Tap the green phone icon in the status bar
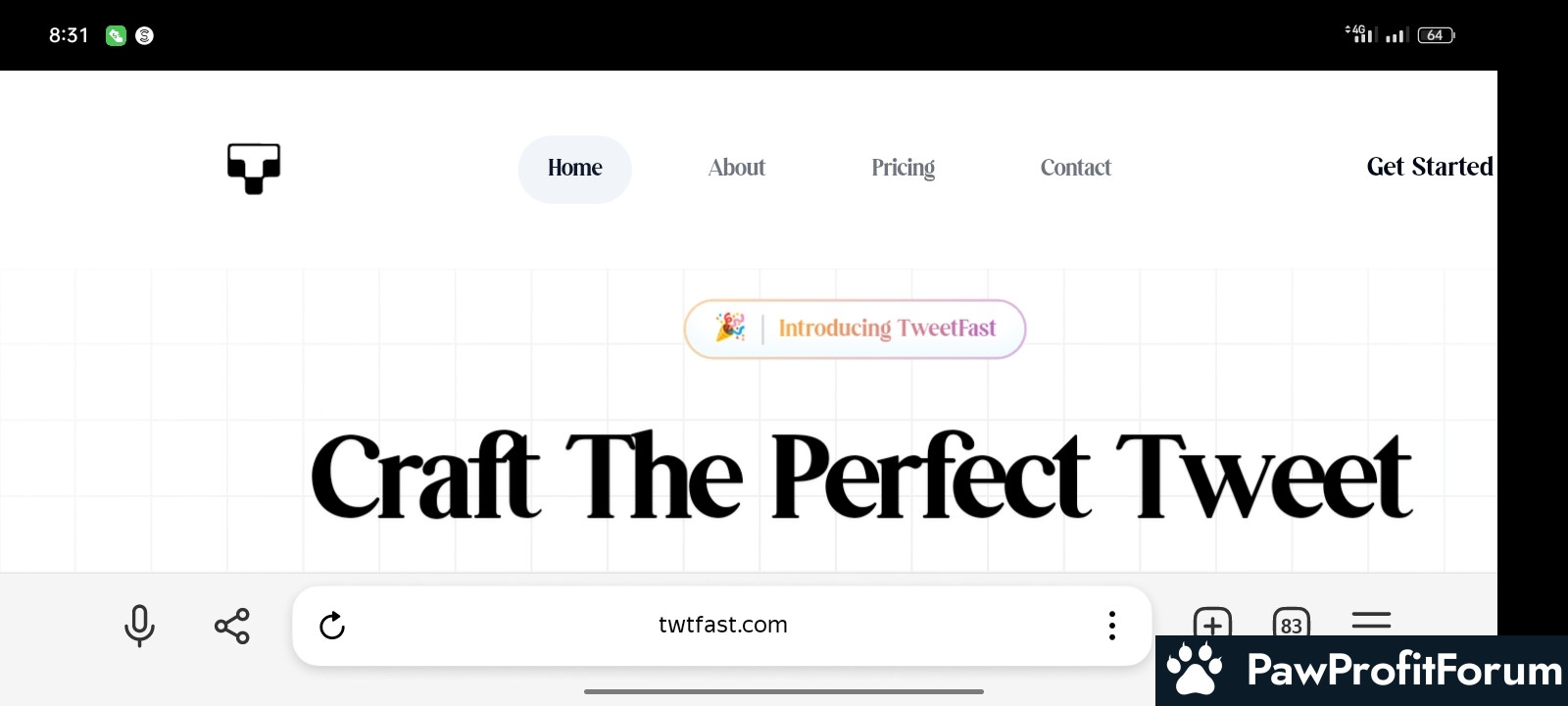 click(x=116, y=35)
